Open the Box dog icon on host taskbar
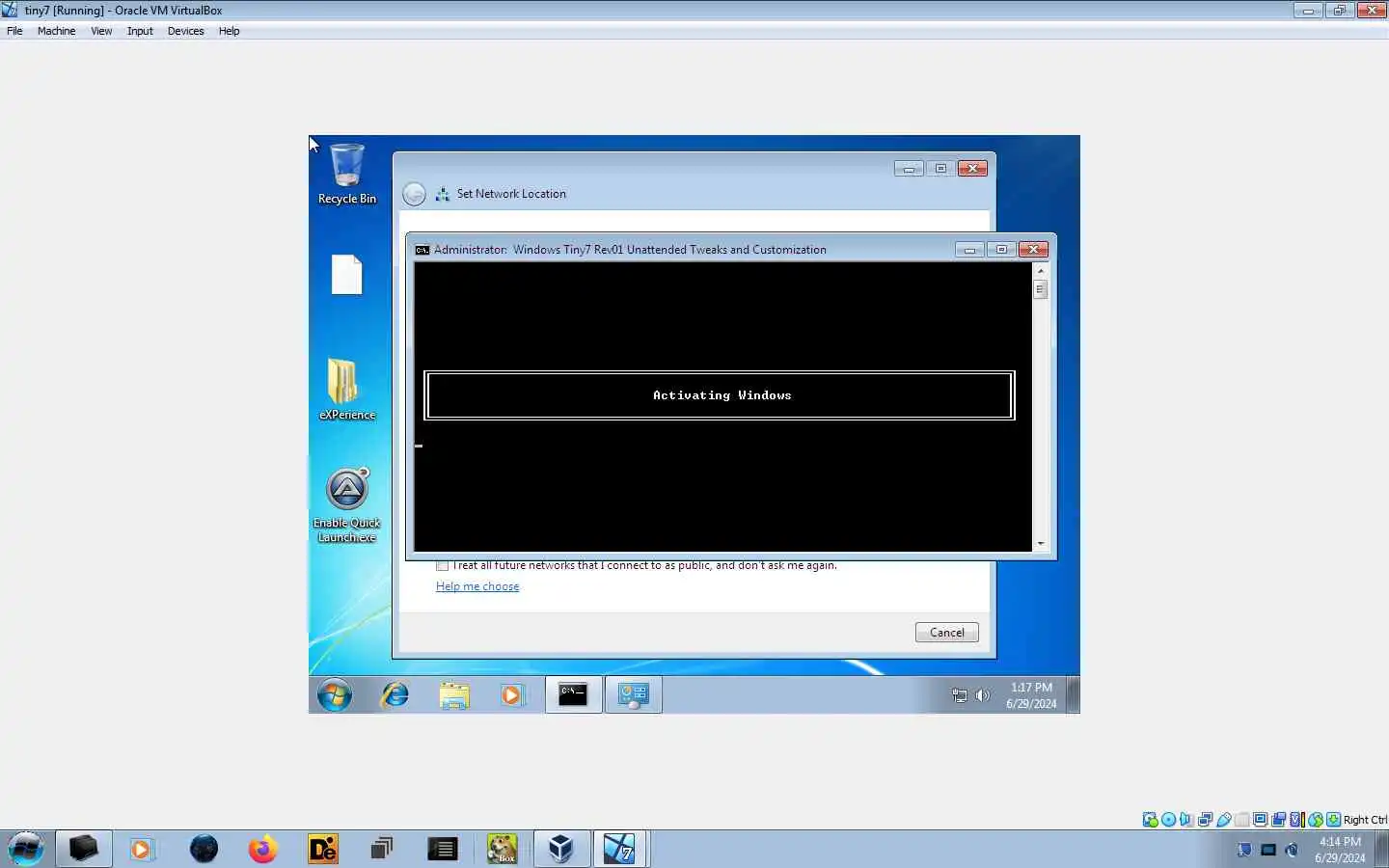The image size is (1389, 868). (502, 849)
